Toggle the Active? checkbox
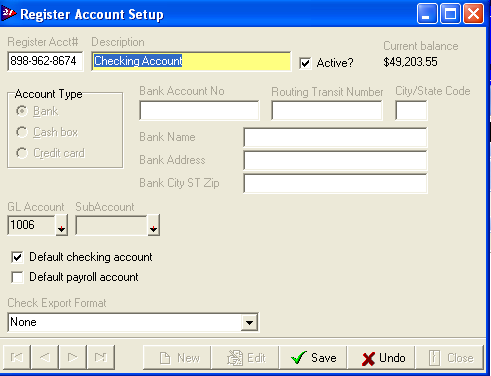This screenshot has width=491, height=376. [x=305, y=63]
